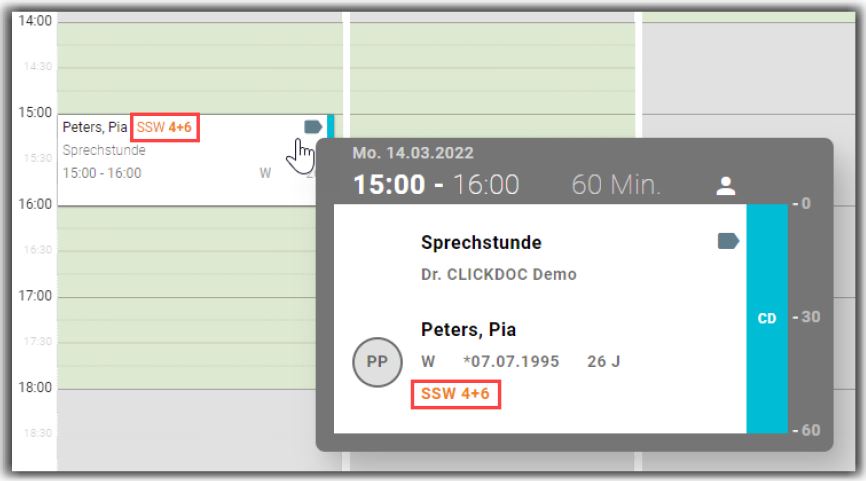This screenshot has height=481, width=866.
Task: Click the tag icon in the popup card
Action: 728,241
